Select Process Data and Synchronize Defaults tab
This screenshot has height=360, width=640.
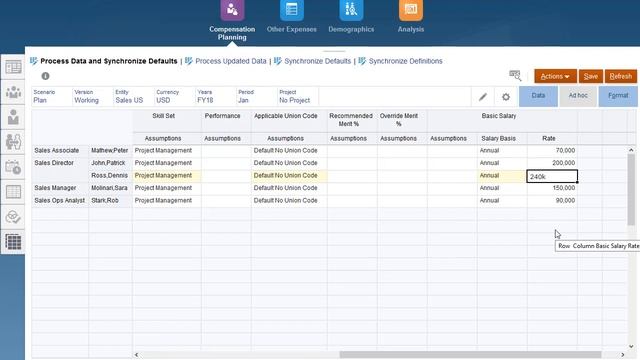[109, 61]
